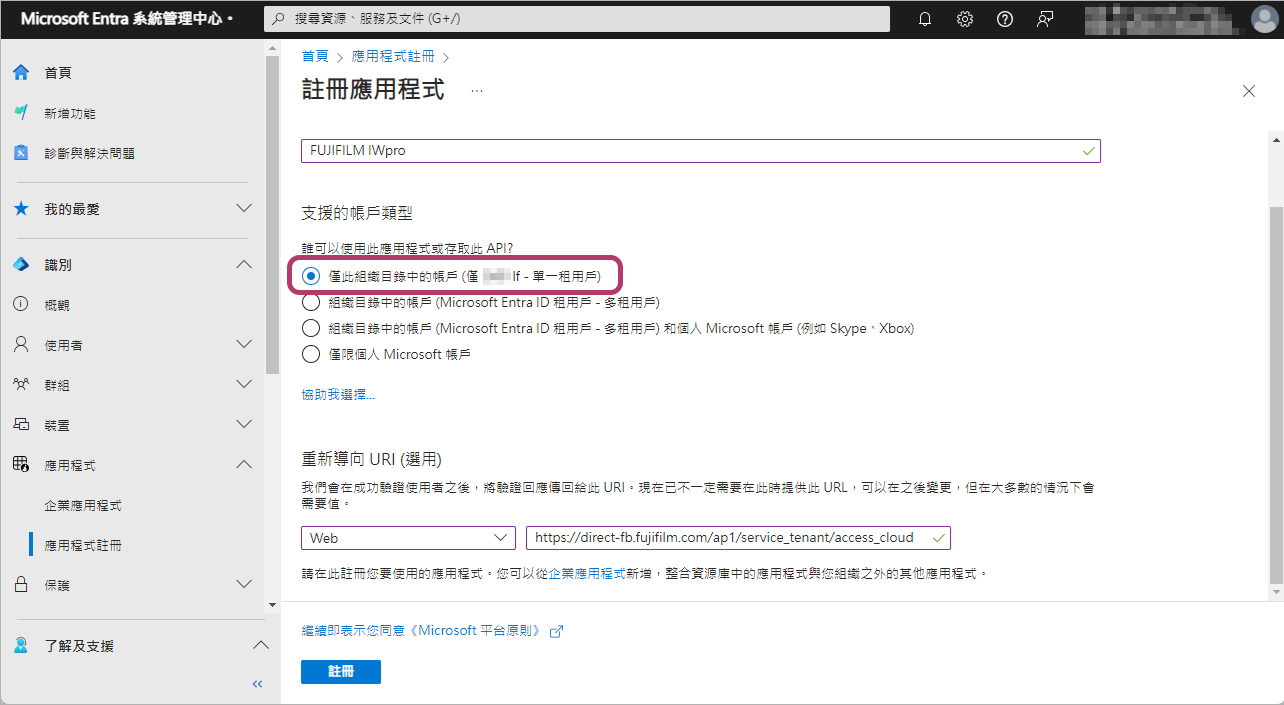Click the 保護 lock icon

(21, 585)
